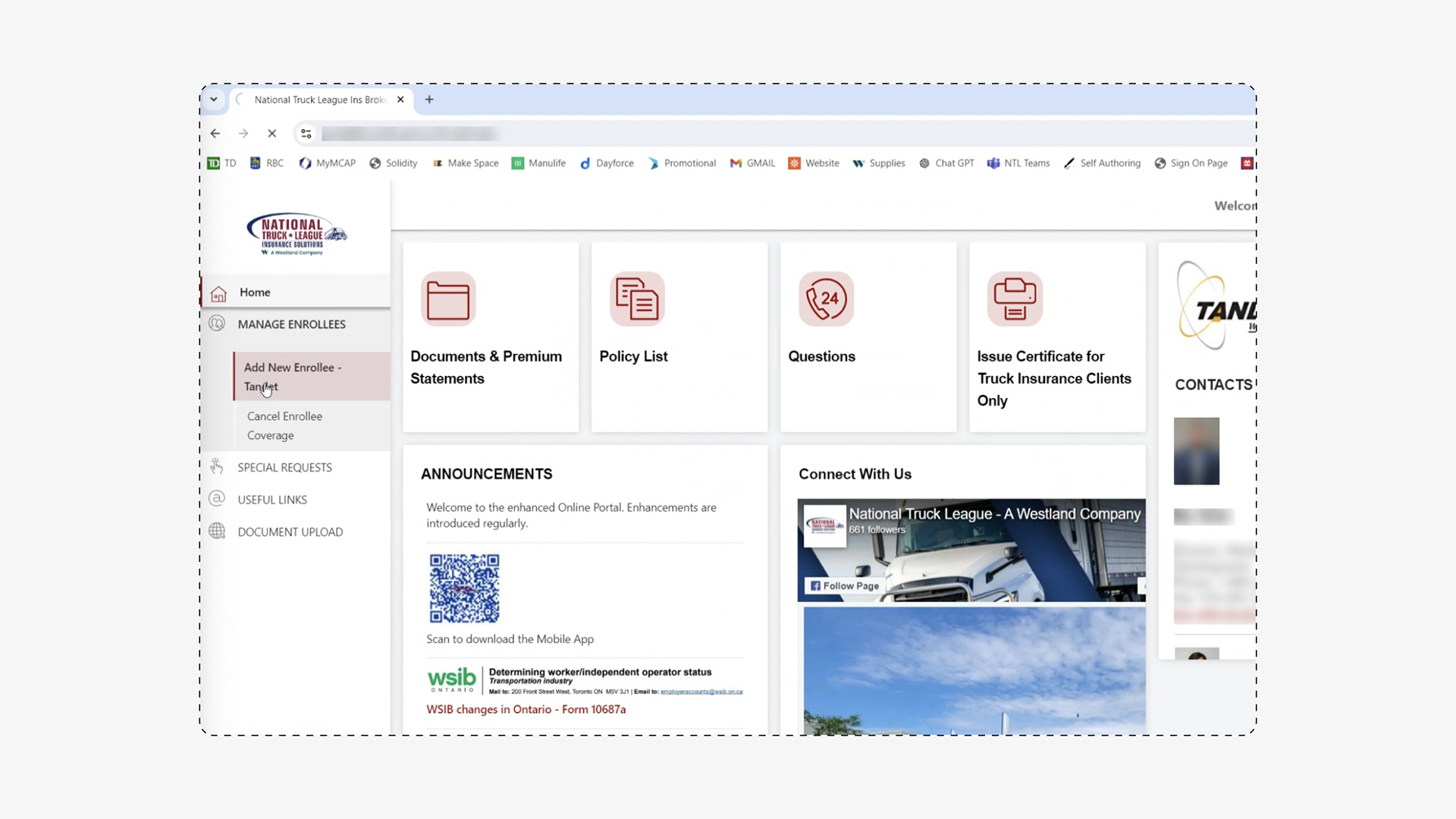Open the Make Space bookmark
Viewport: 1456px width, 819px height.
coord(465,163)
